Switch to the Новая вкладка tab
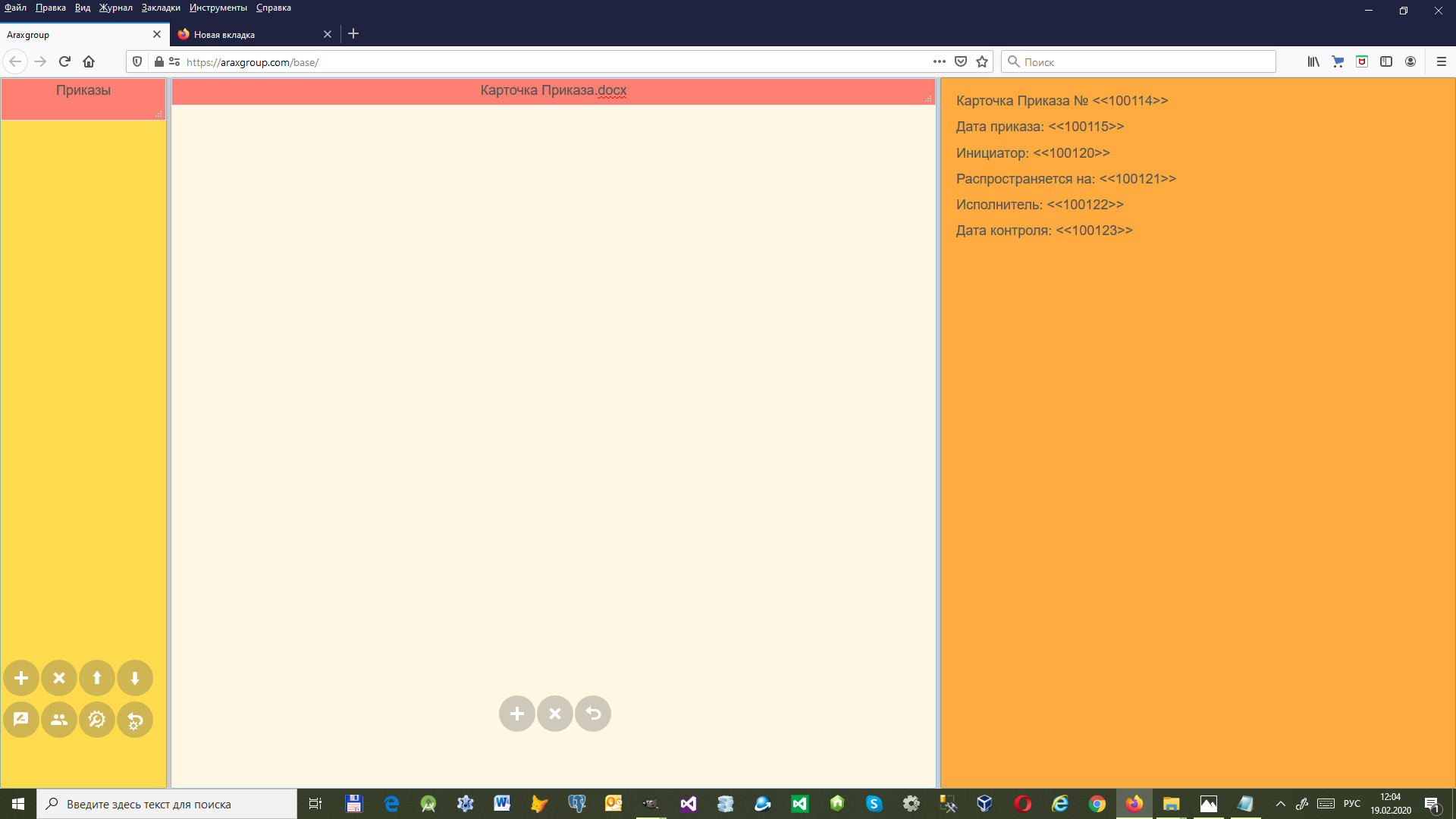 [250, 34]
